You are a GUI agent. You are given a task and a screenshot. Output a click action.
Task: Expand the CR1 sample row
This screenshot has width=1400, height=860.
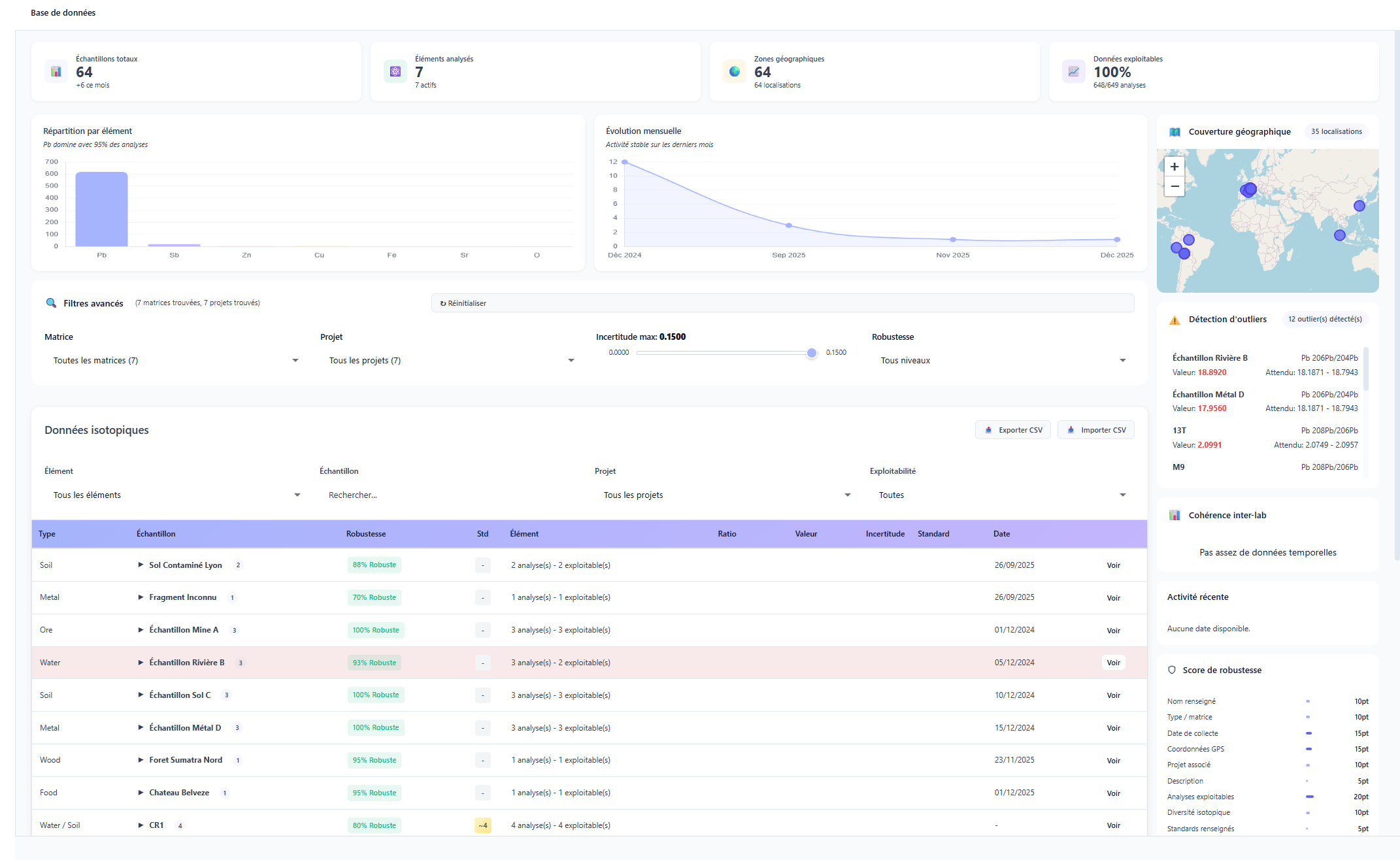[141, 825]
